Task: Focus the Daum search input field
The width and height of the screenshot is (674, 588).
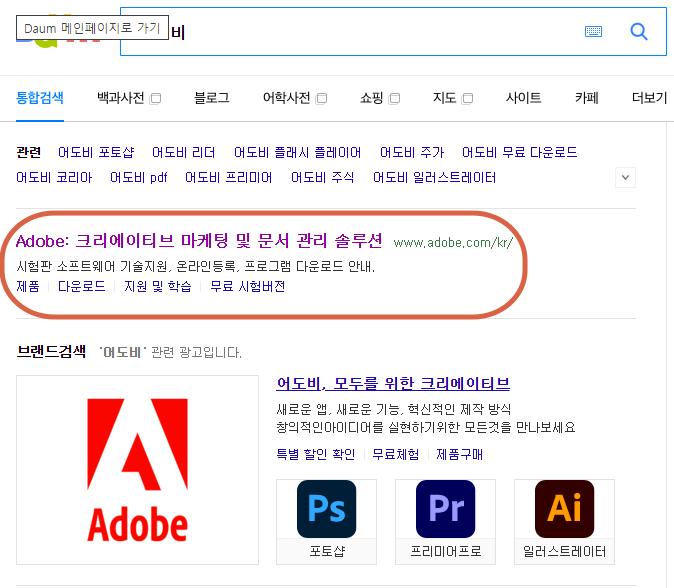Action: 393,31
